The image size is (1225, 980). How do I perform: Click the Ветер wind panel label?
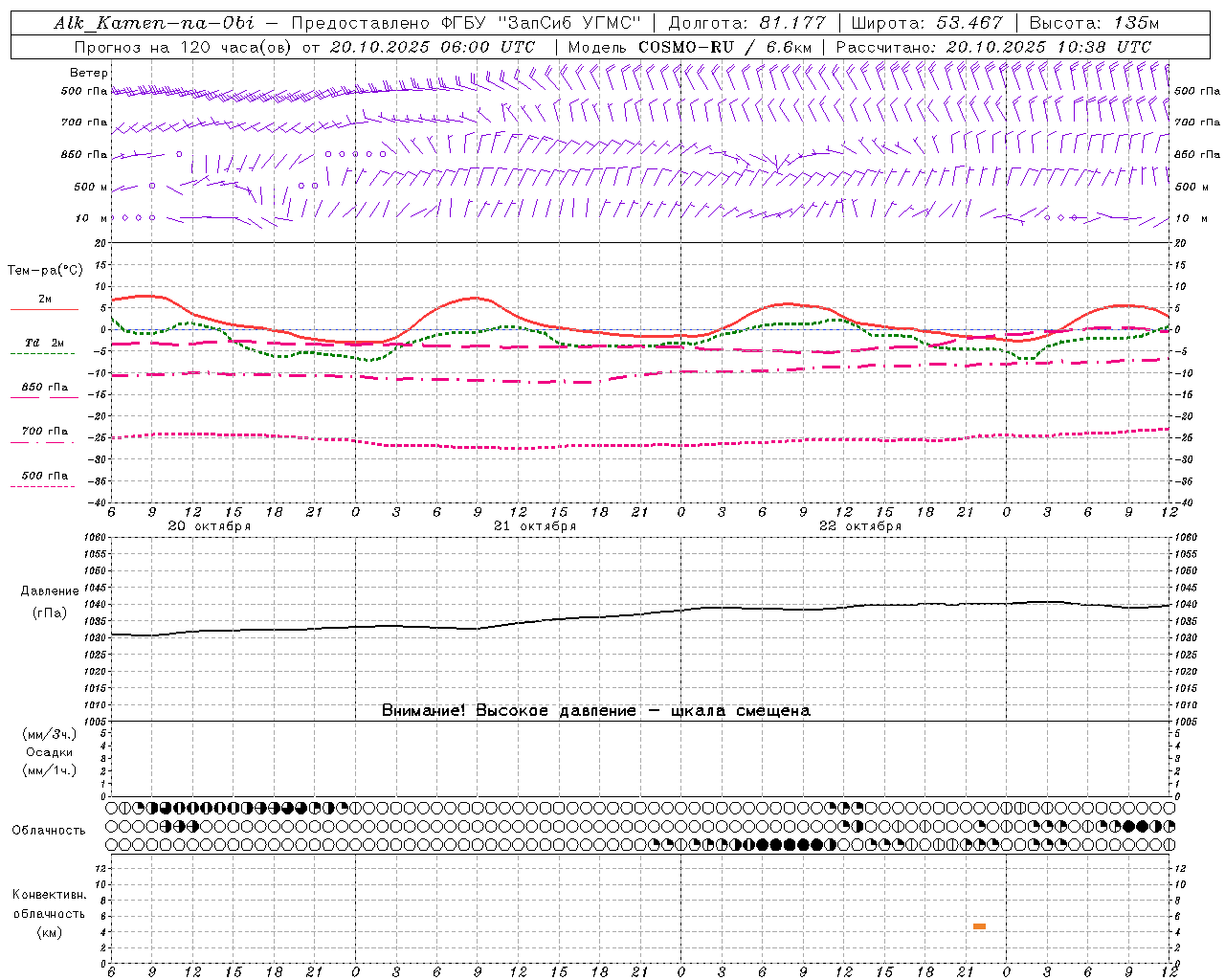tap(89, 73)
